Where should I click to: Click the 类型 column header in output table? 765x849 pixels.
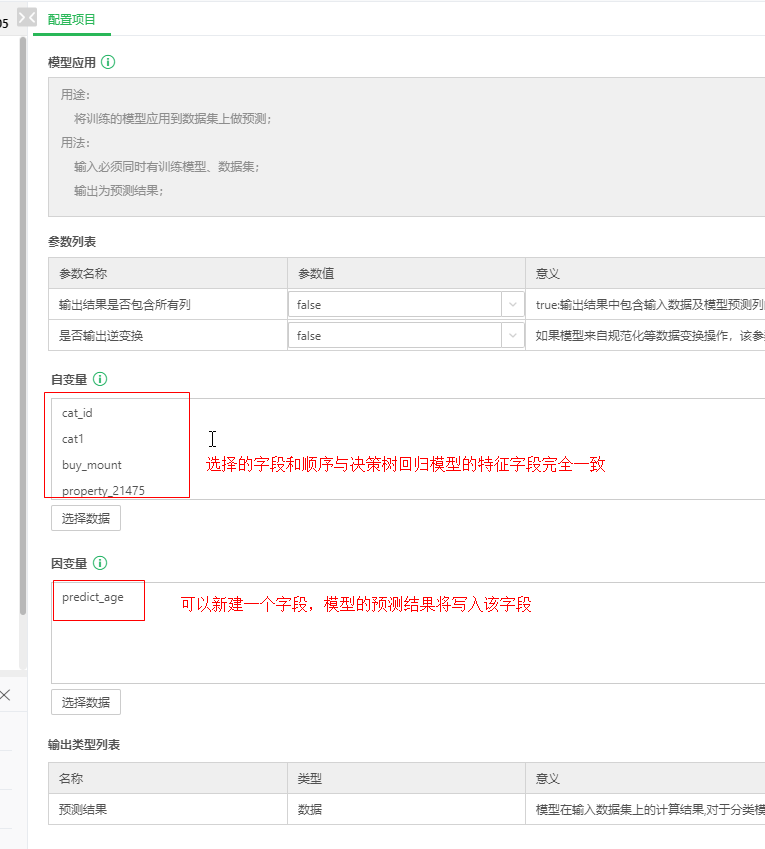point(309,778)
